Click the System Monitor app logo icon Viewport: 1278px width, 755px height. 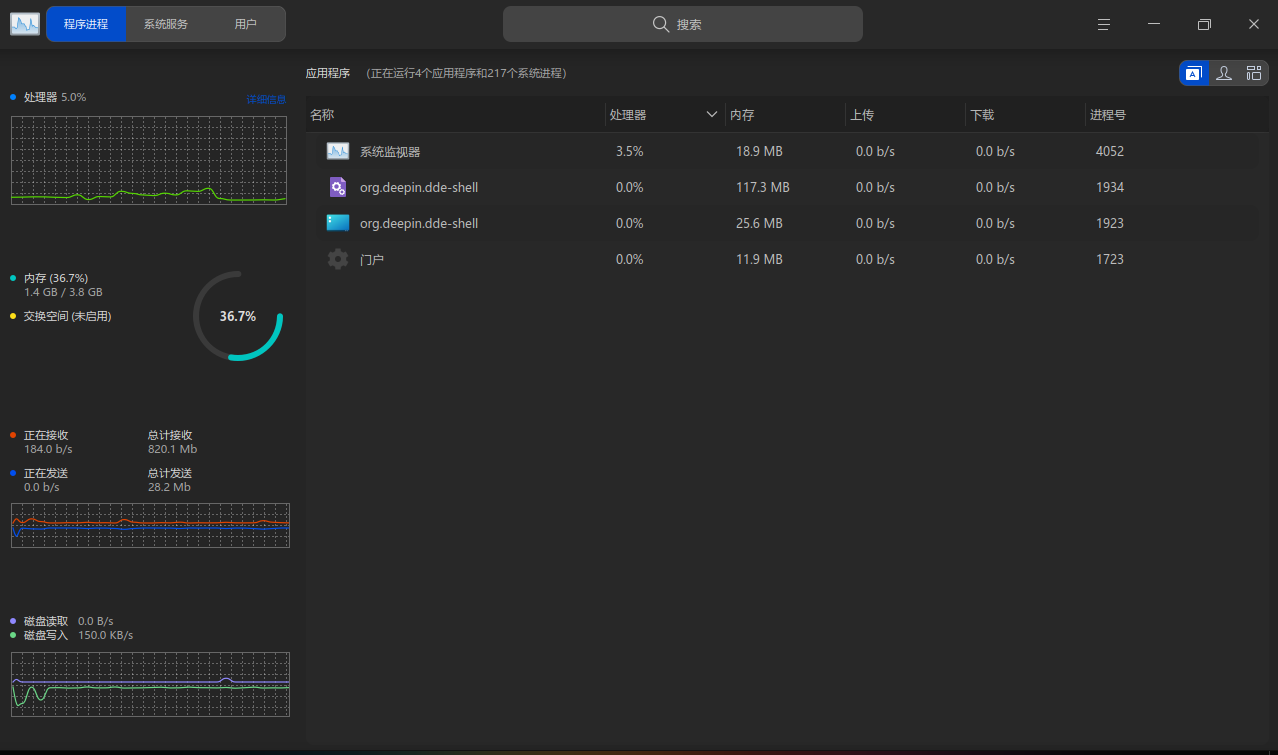[25, 24]
